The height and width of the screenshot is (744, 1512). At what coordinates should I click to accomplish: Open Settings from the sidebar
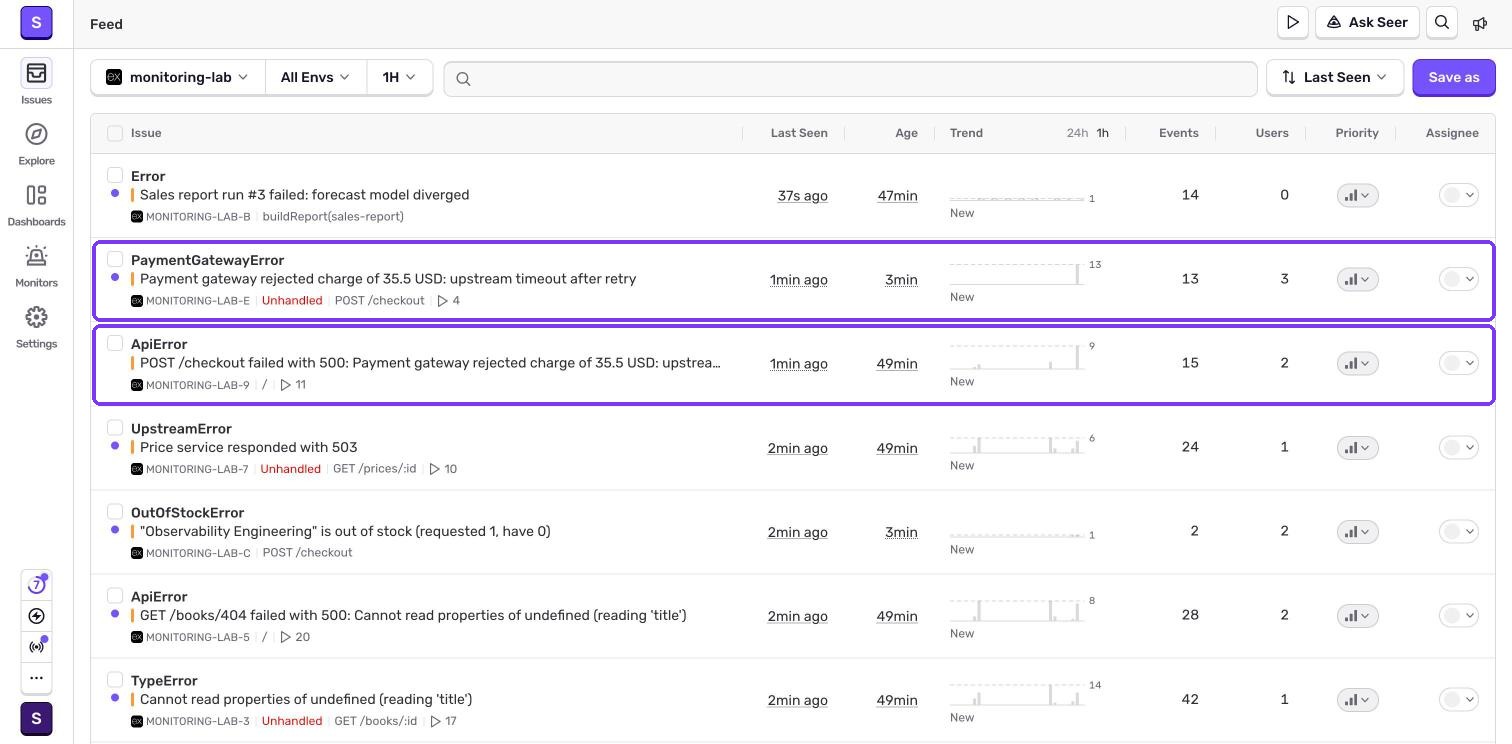(36, 325)
